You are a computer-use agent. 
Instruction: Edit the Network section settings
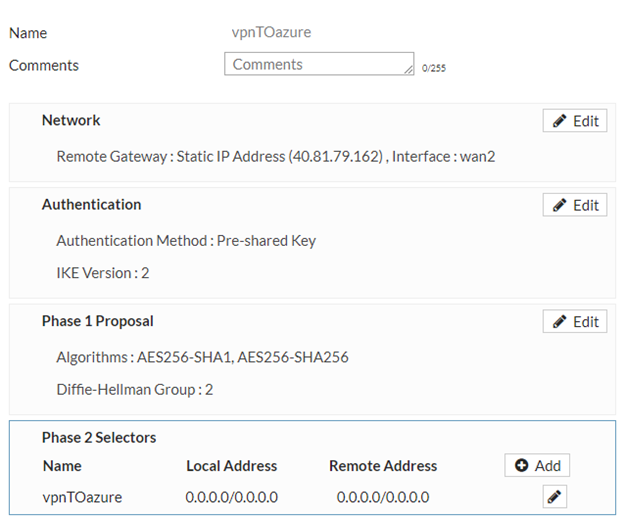(575, 121)
